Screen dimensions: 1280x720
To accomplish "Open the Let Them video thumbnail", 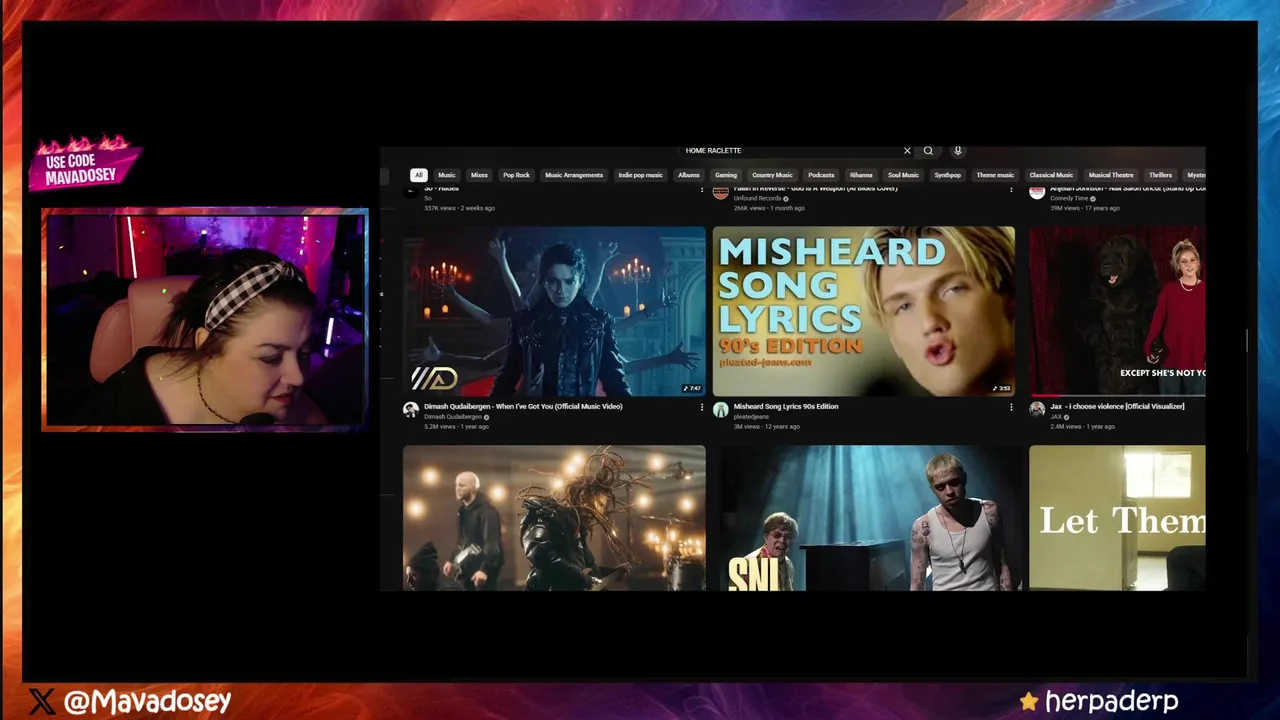I will pyautogui.click(x=1117, y=518).
